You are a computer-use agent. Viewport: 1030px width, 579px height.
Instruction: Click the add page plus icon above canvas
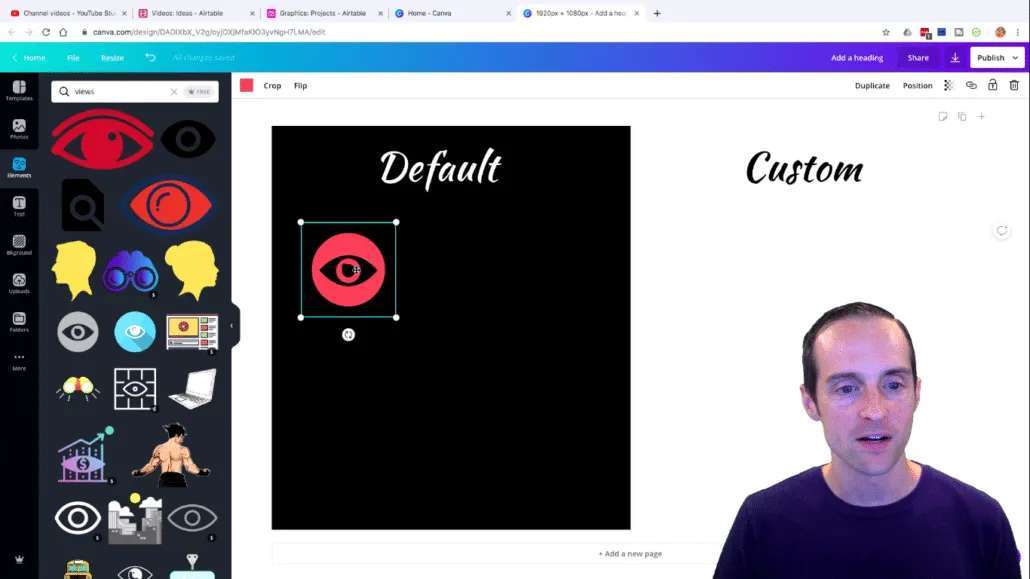[x=981, y=116]
